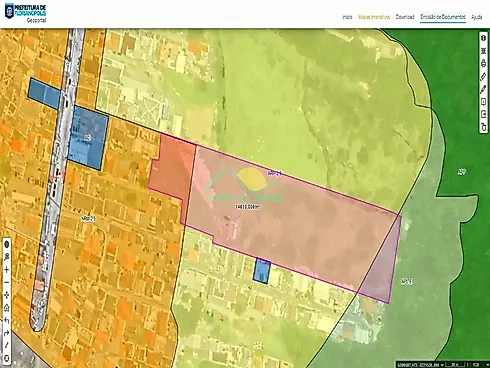Click the APP zone label on dark green area

(x=462, y=172)
